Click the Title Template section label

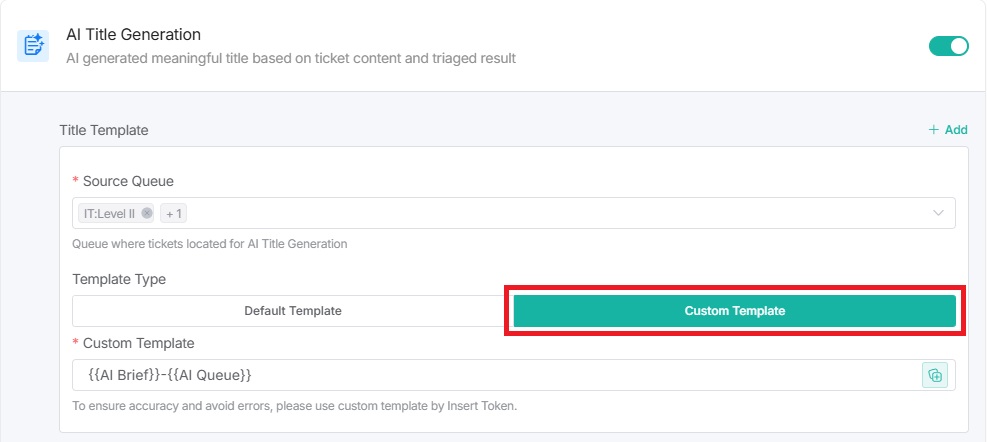tap(104, 130)
